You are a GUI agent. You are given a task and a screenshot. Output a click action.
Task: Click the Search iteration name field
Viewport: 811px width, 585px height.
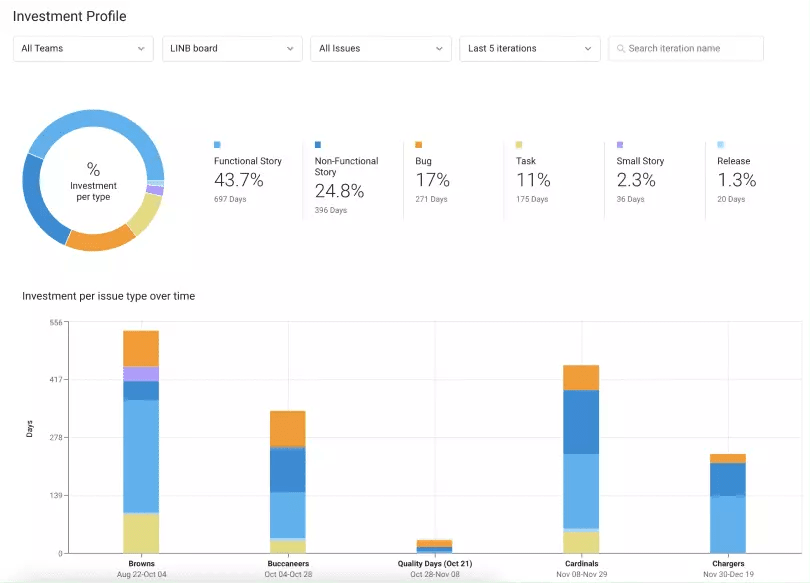coord(686,49)
